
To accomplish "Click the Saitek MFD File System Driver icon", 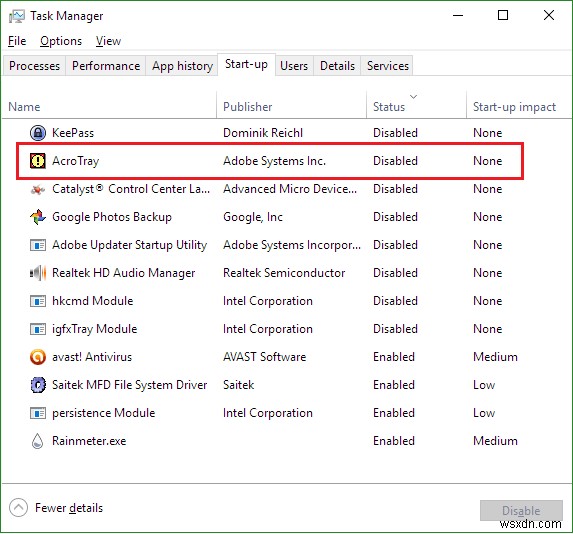I will [x=38, y=385].
